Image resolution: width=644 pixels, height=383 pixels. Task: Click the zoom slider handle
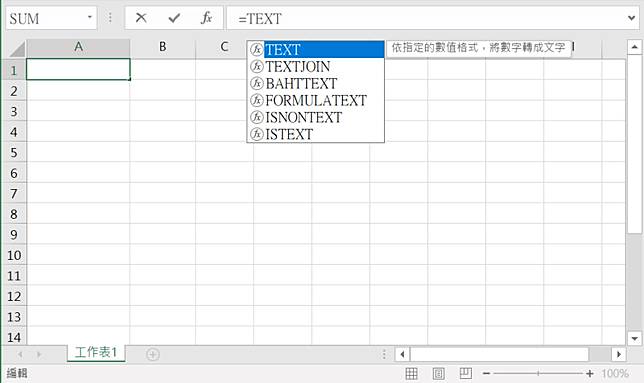538,373
